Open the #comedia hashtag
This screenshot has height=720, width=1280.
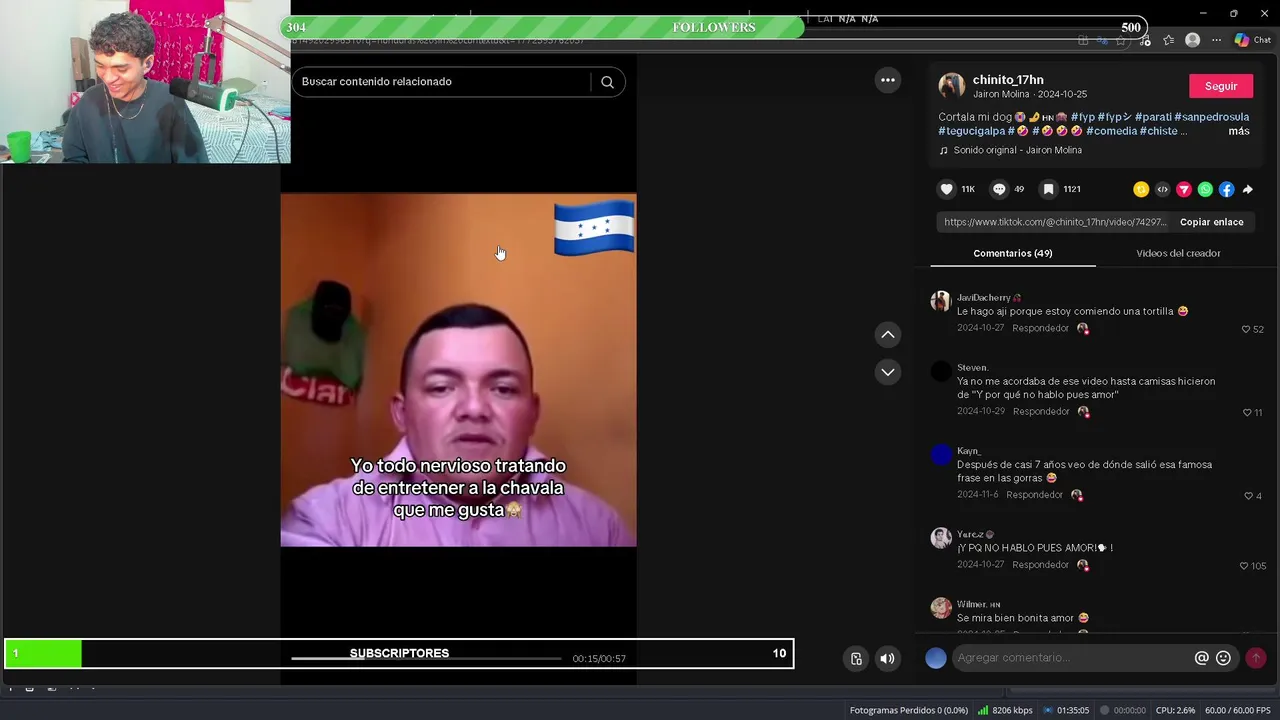click(1111, 131)
